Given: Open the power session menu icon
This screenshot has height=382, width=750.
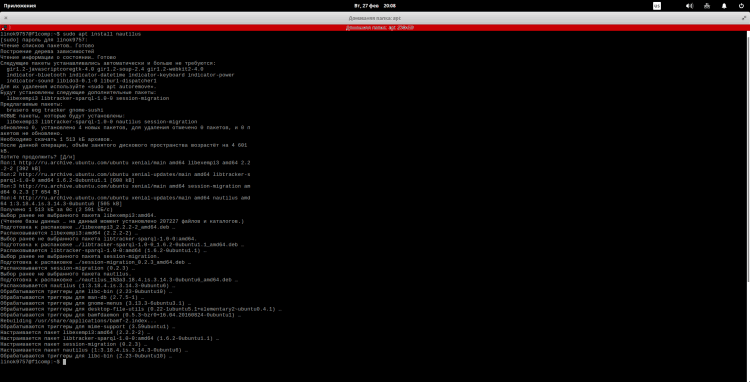Looking at the screenshot, I should 741,6.
